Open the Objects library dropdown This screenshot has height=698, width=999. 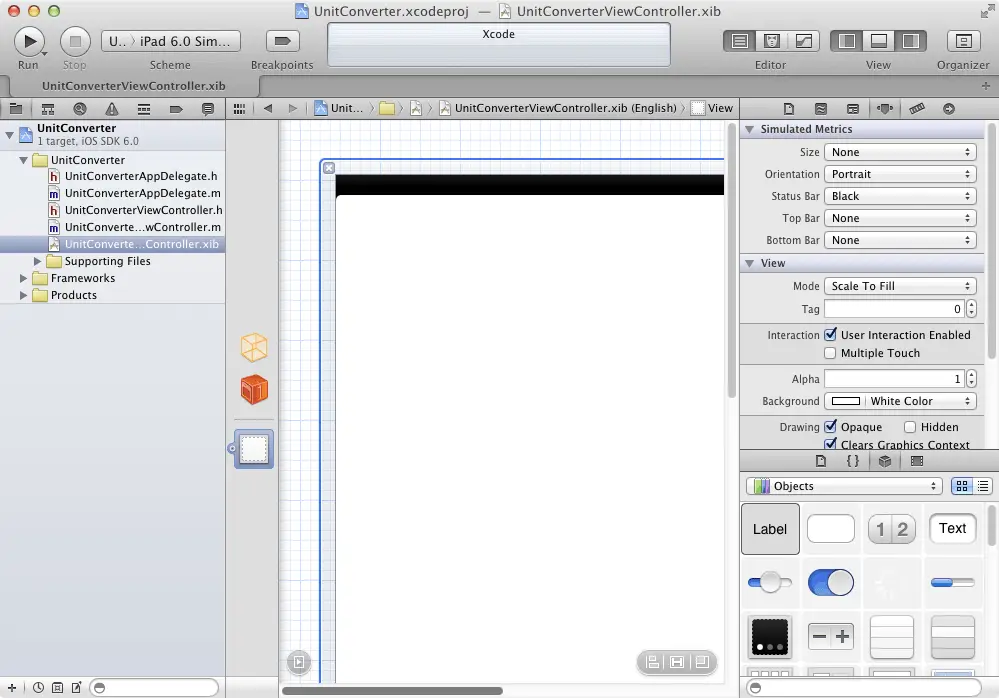coord(844,486)
